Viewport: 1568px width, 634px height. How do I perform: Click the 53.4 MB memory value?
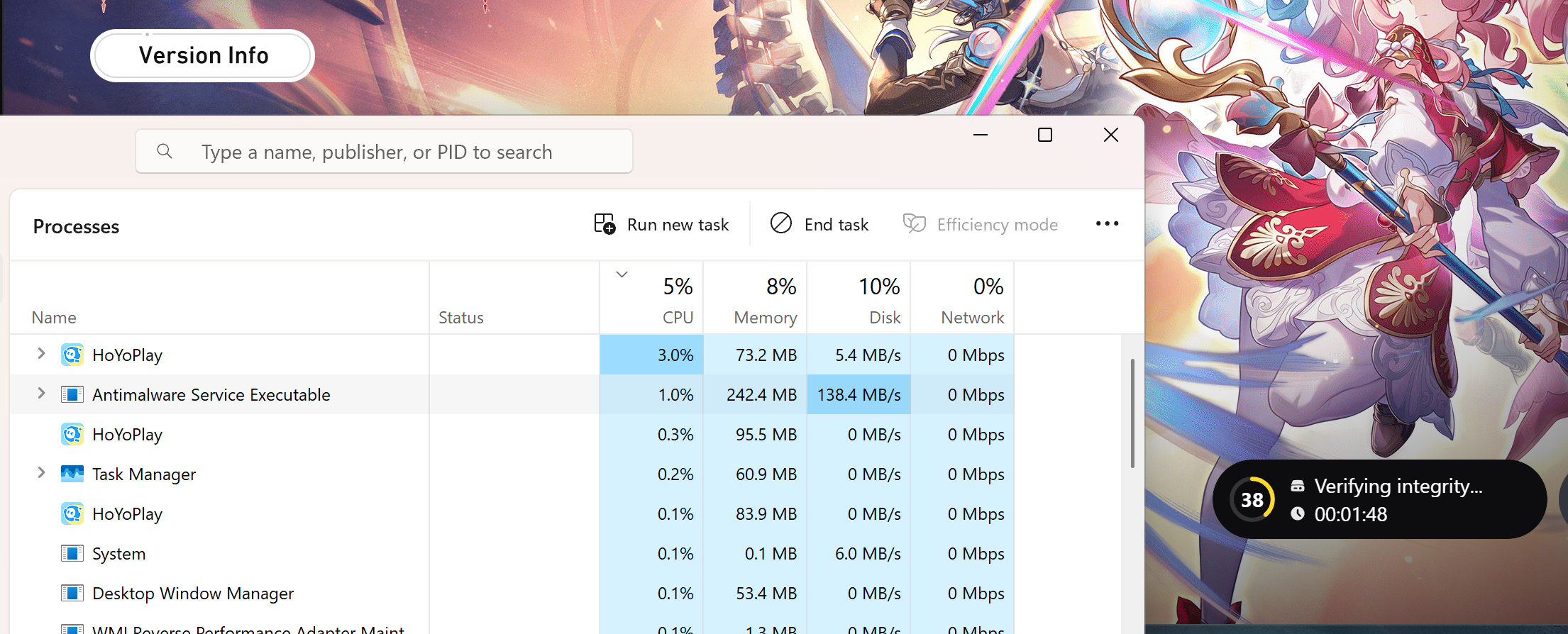tap(766, 594)
